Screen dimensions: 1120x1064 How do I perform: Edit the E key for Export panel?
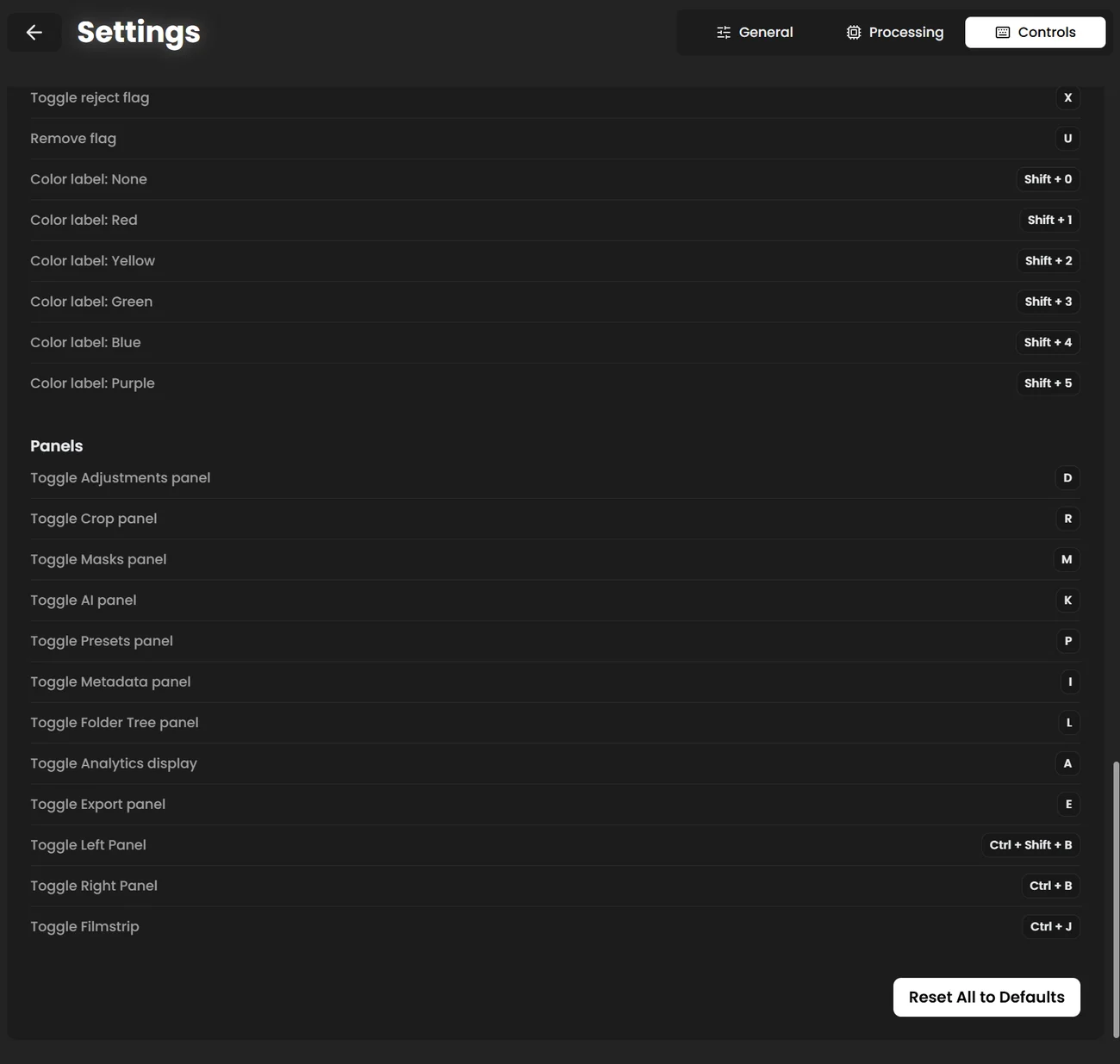(x=1068, y=805)
